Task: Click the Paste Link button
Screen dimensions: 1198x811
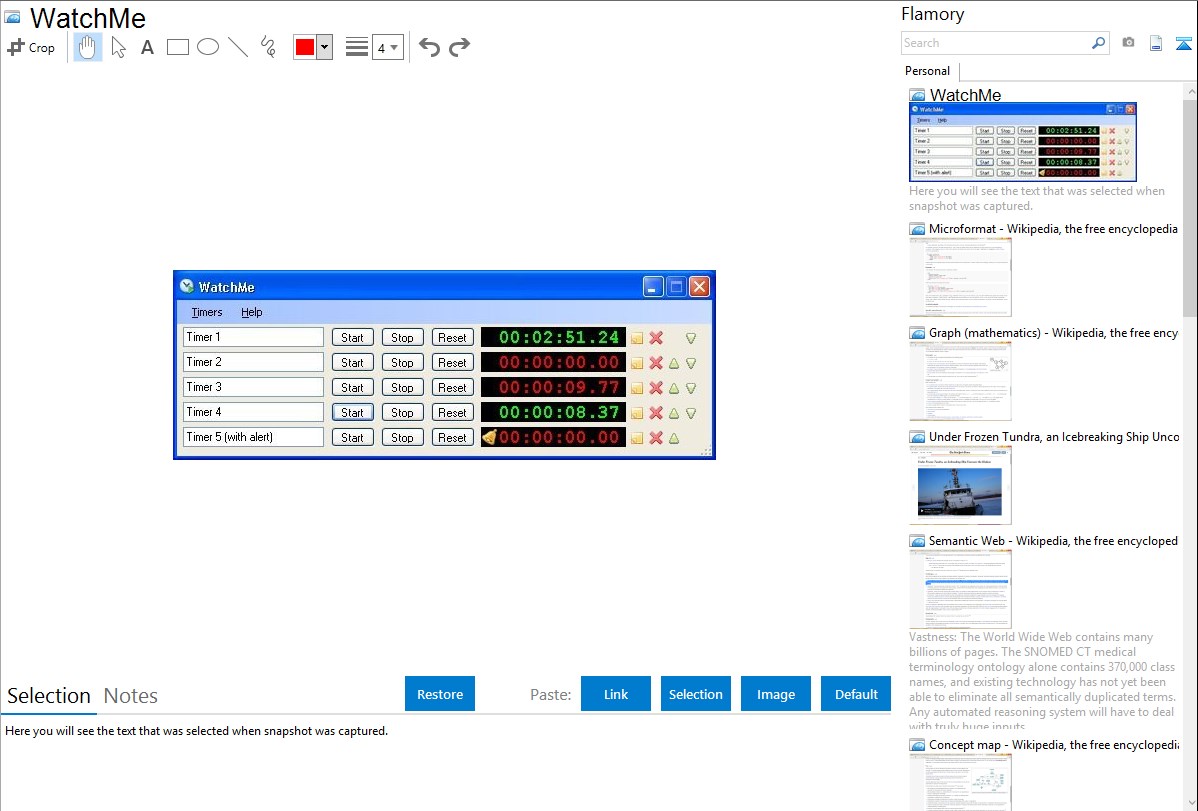Action: coord(616,694)
